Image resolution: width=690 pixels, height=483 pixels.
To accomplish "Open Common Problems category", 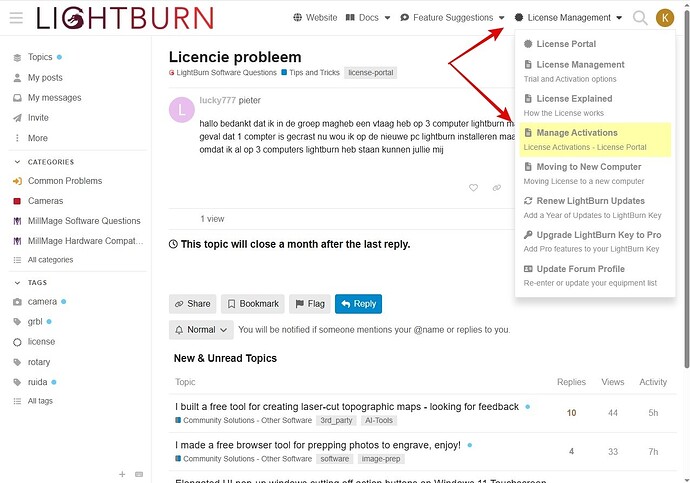I will (x=65, y=181).
